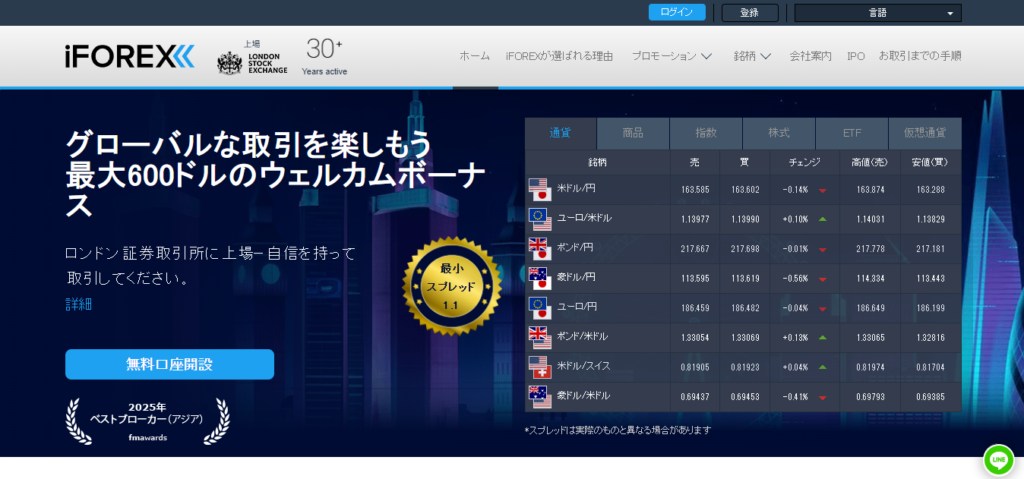The image size is (1024, 479).
Task: Click the ユーロ/米ドル instrument name
Action: (x=584, y=218)
